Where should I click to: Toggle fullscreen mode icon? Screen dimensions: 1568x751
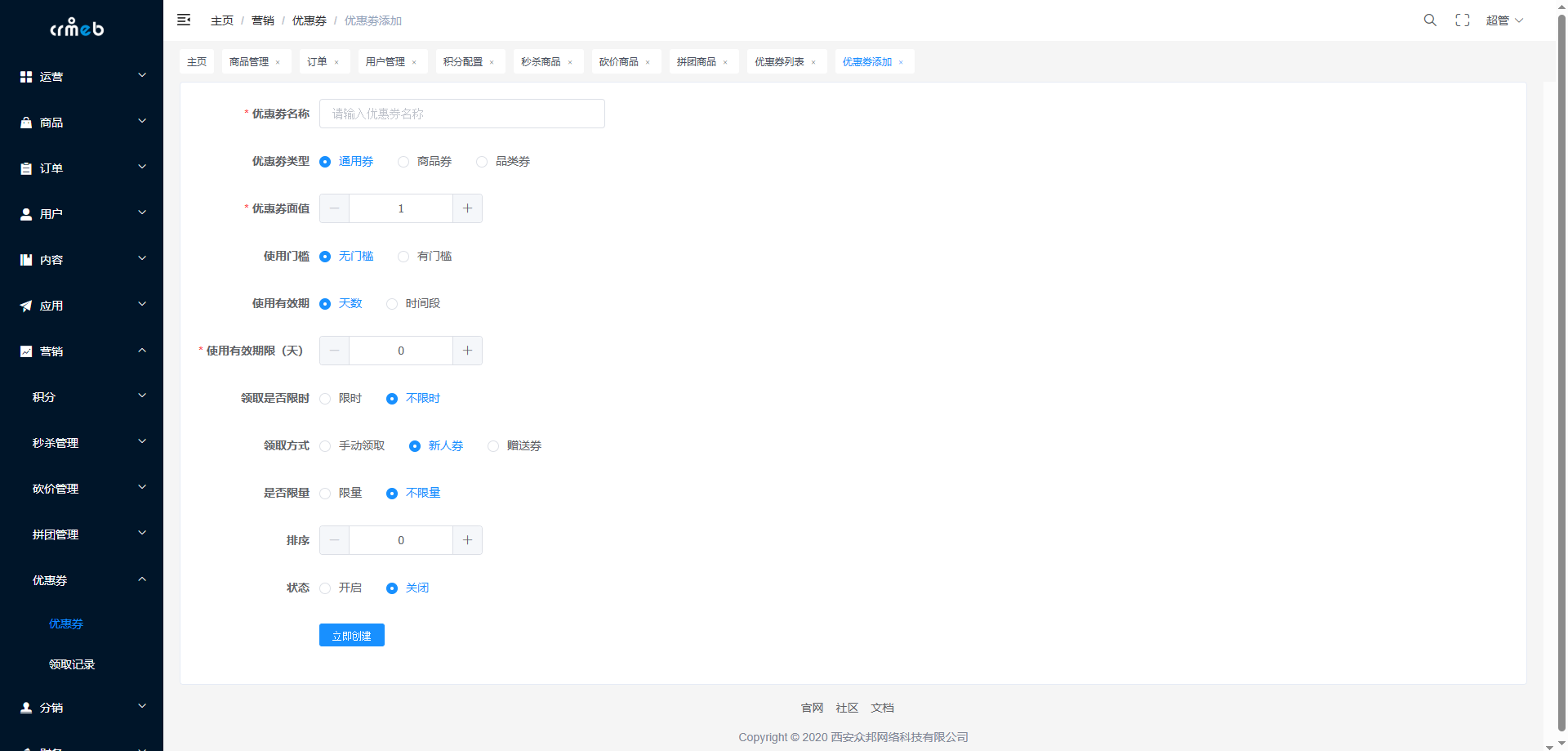1463,20
